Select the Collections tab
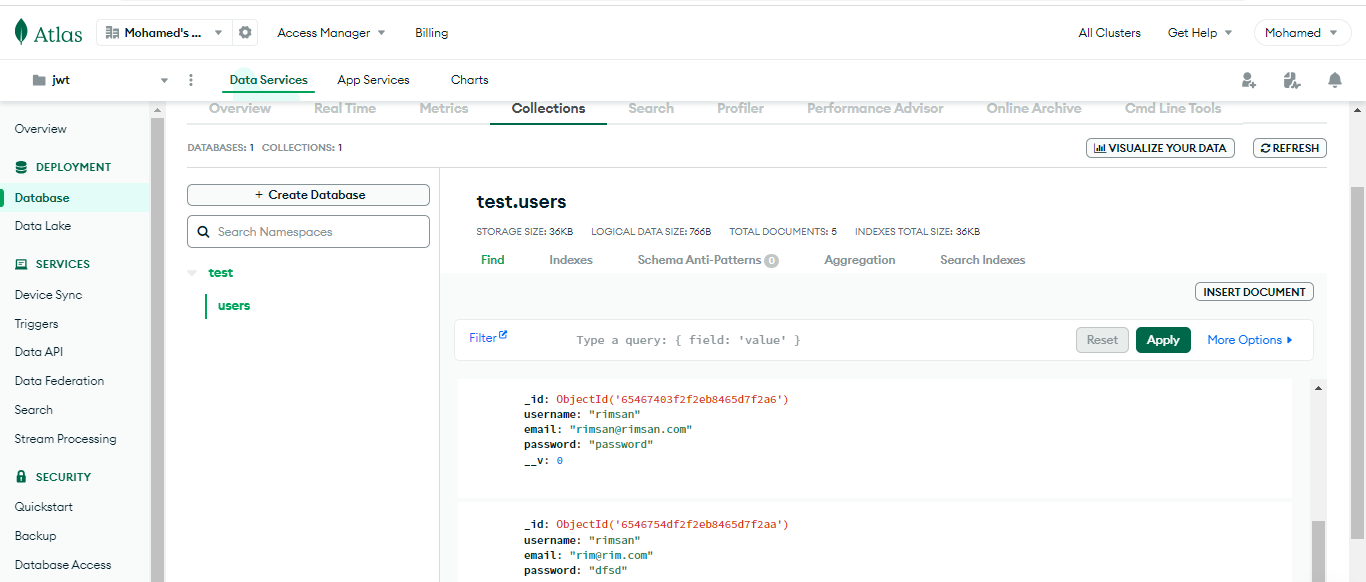The width and height of the screenshot is (1366, 582). [548, 108]
